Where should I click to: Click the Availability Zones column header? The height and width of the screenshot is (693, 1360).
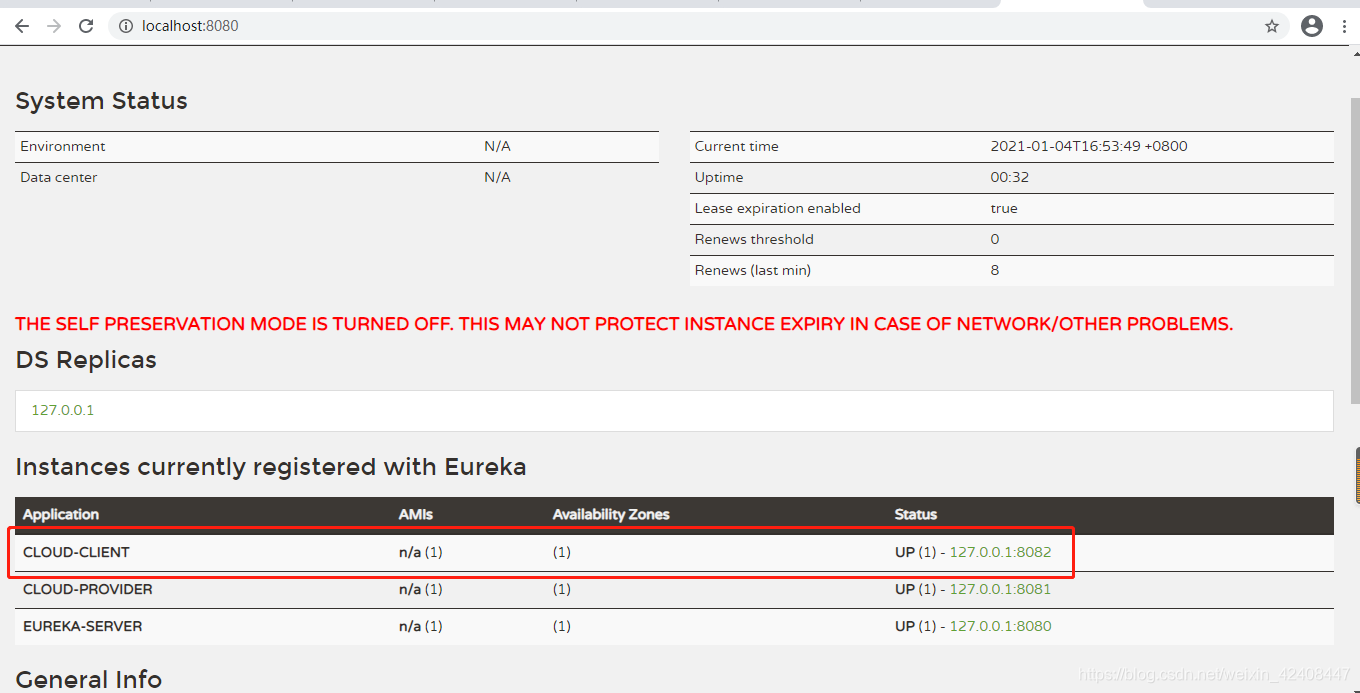pyautogui.click(x=611, y=514)
